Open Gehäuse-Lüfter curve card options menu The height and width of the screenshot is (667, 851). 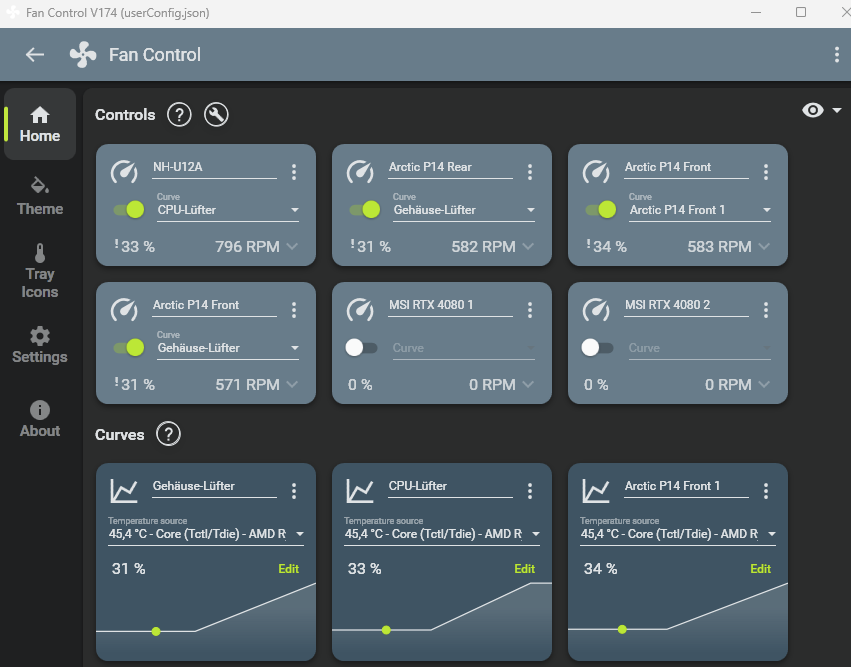pyautogui.click(x=294, y=491)
